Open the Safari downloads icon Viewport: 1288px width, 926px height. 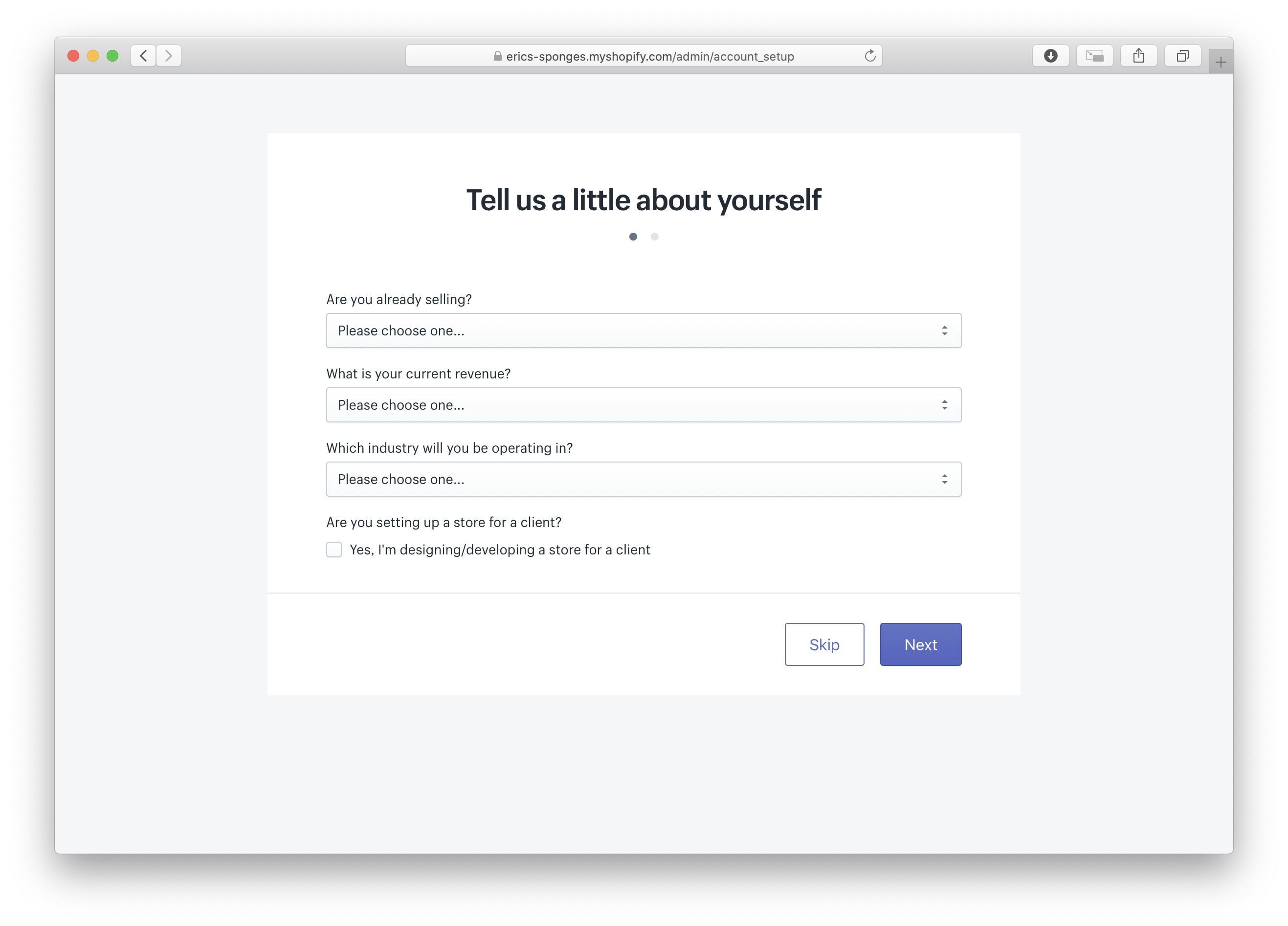pos(1050,56)
